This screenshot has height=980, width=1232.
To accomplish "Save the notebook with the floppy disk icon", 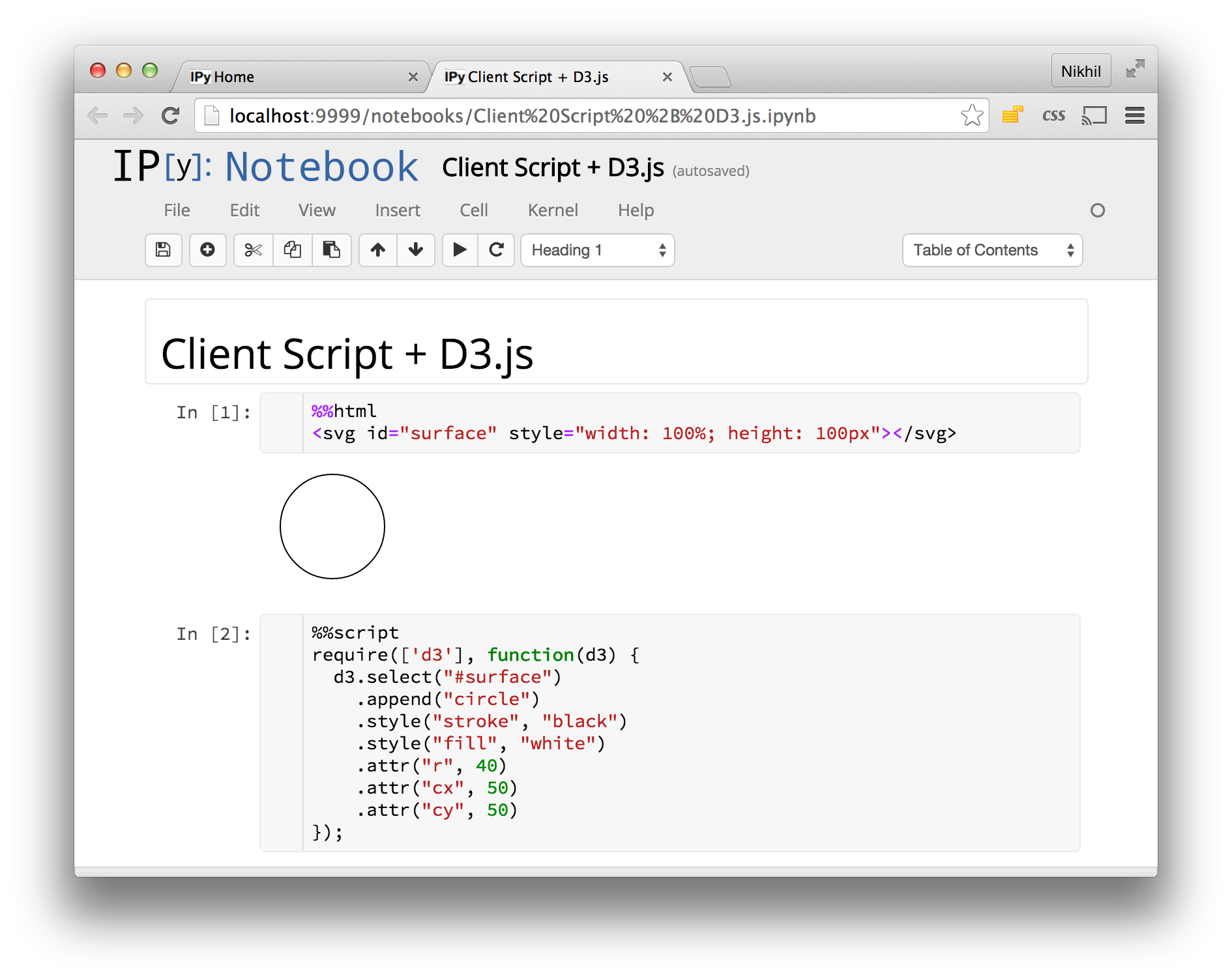I will click(163, 250).
